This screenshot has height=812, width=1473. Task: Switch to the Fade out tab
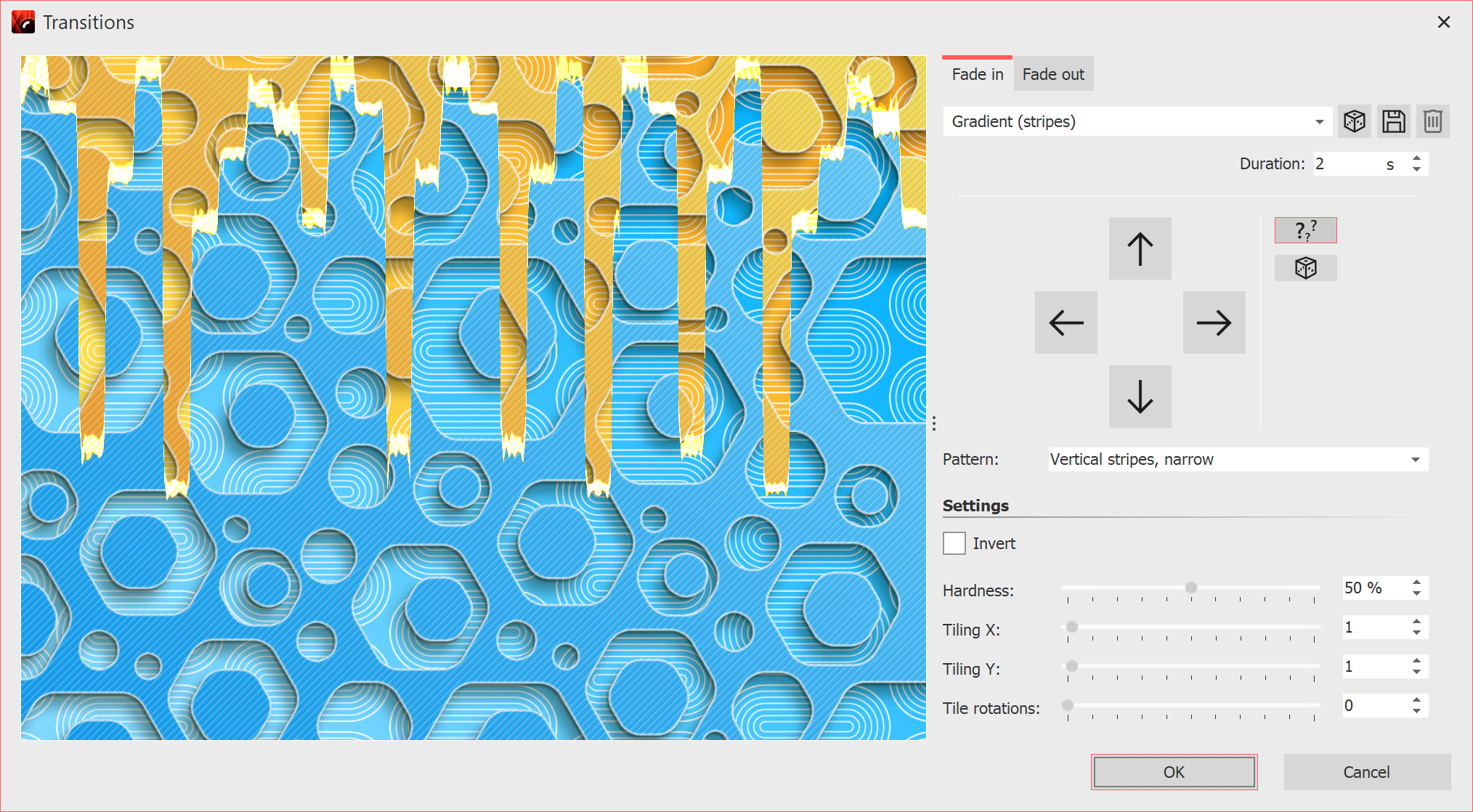point(1053,73)
